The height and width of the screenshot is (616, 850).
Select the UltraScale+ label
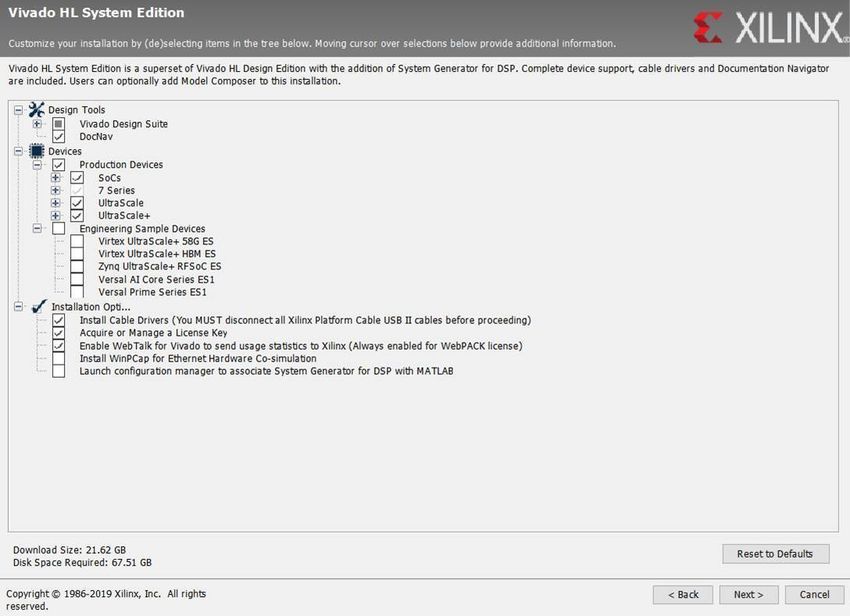(x=124, y=215)
